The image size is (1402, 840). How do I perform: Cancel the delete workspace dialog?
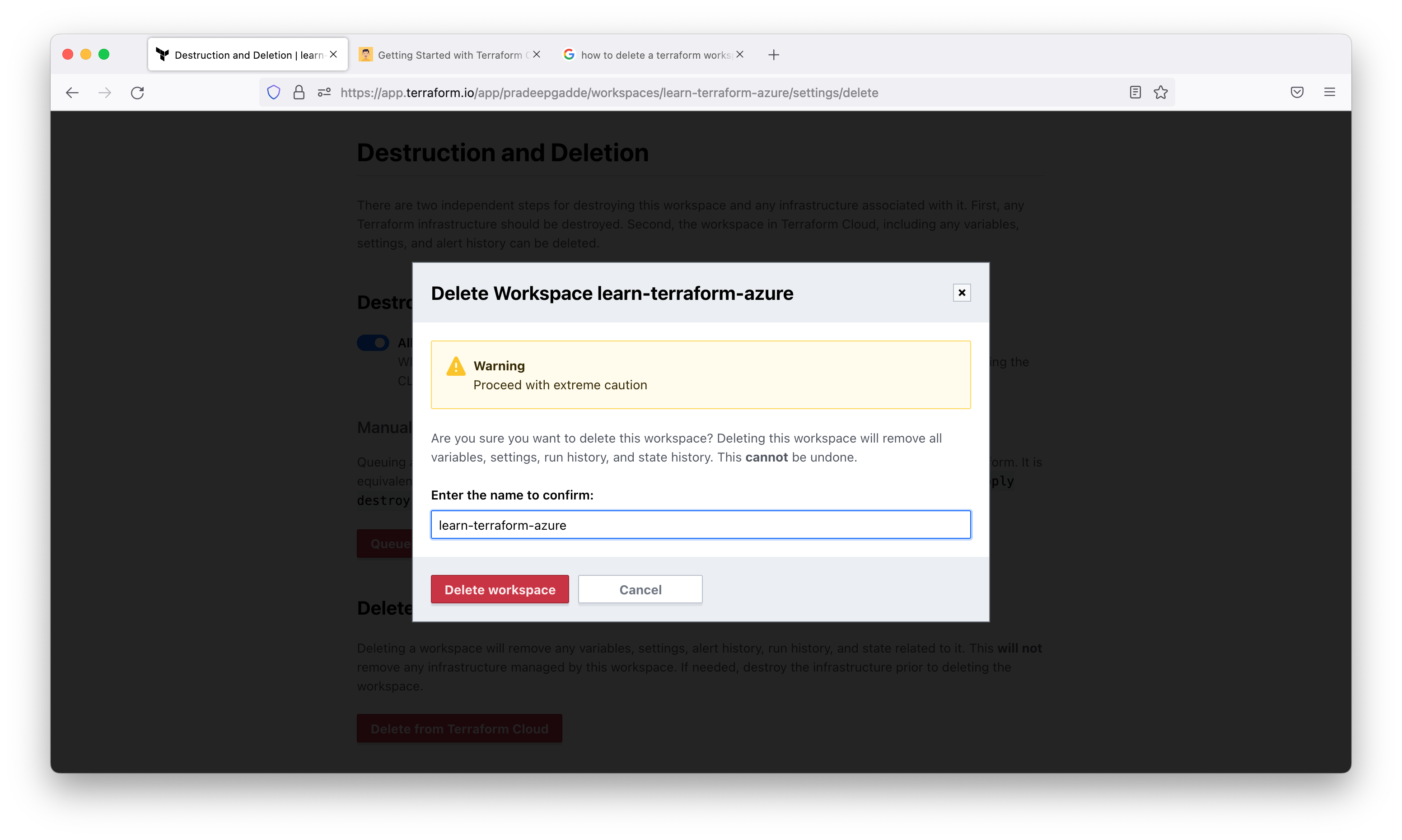(x=640, y=589)
